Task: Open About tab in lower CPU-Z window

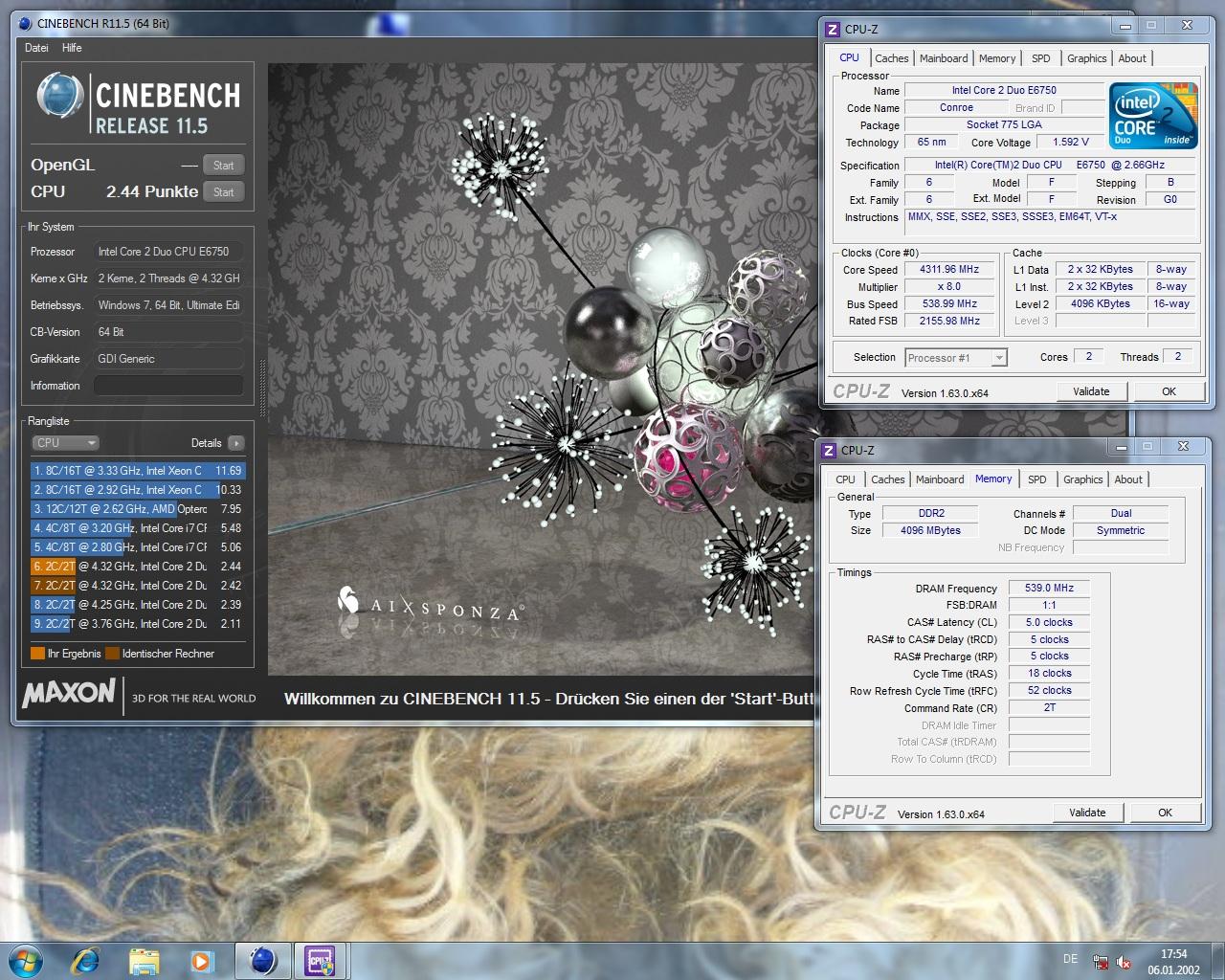Action: 1128,479
